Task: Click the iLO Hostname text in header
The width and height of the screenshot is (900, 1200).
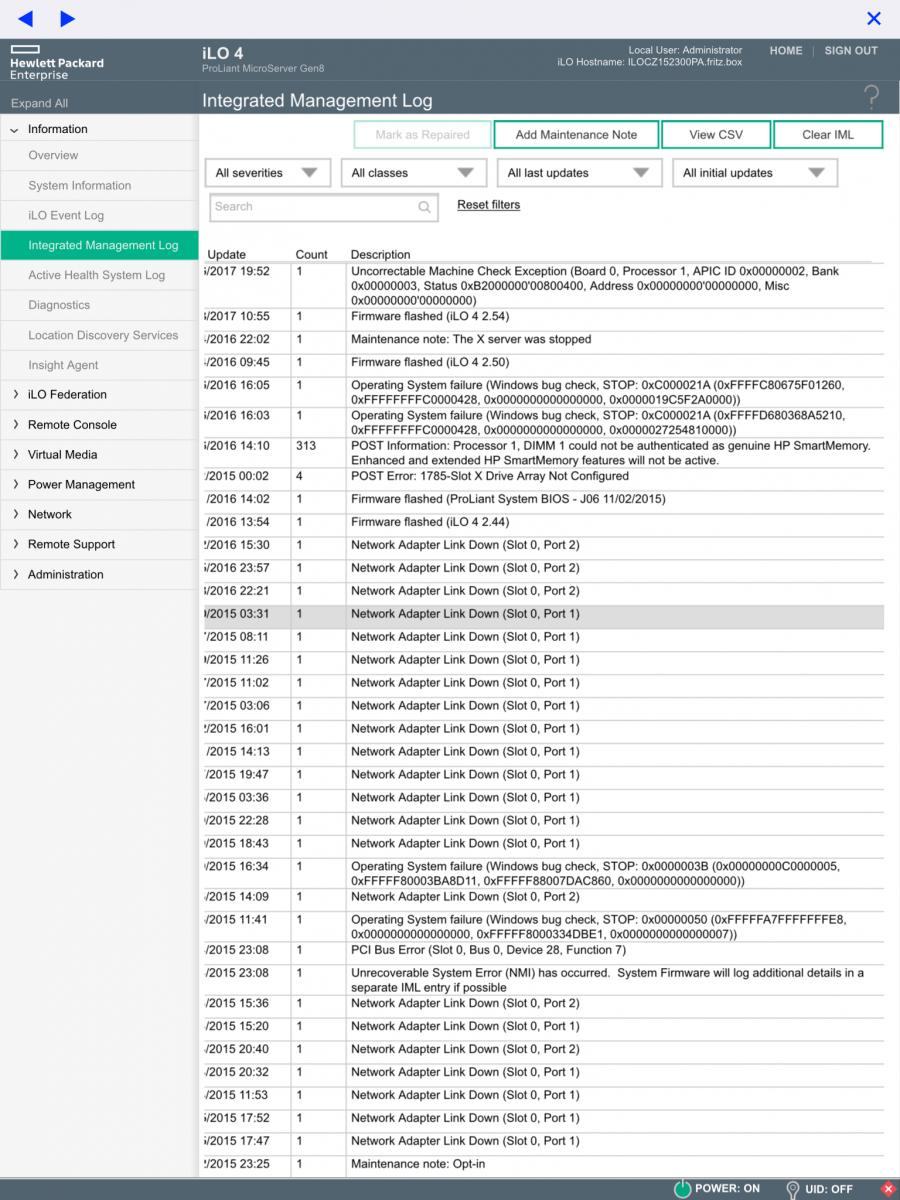Action: point(650,62)
